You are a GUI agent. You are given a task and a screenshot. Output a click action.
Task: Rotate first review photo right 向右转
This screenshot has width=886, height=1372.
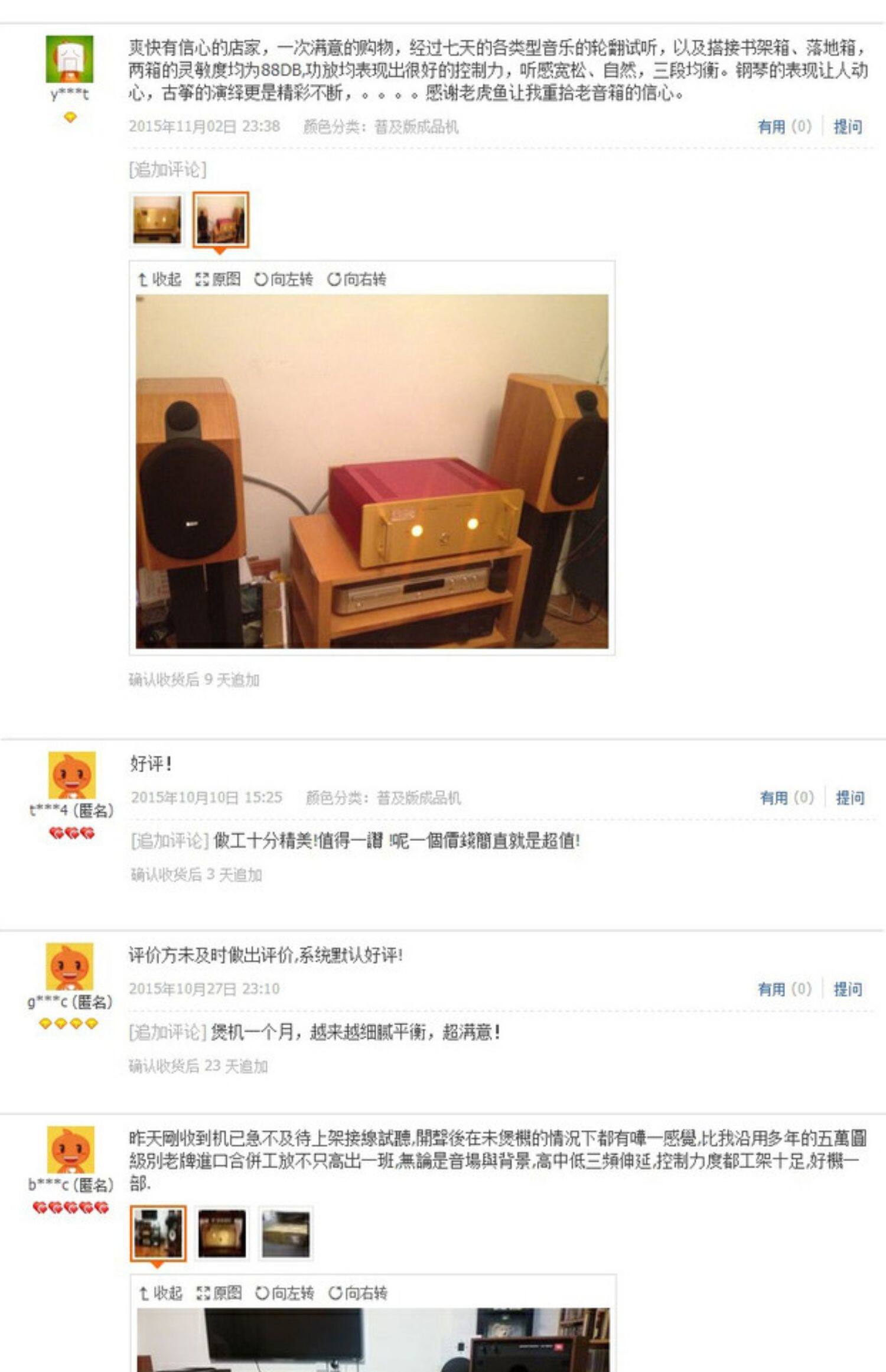click(x=357, y=279)
